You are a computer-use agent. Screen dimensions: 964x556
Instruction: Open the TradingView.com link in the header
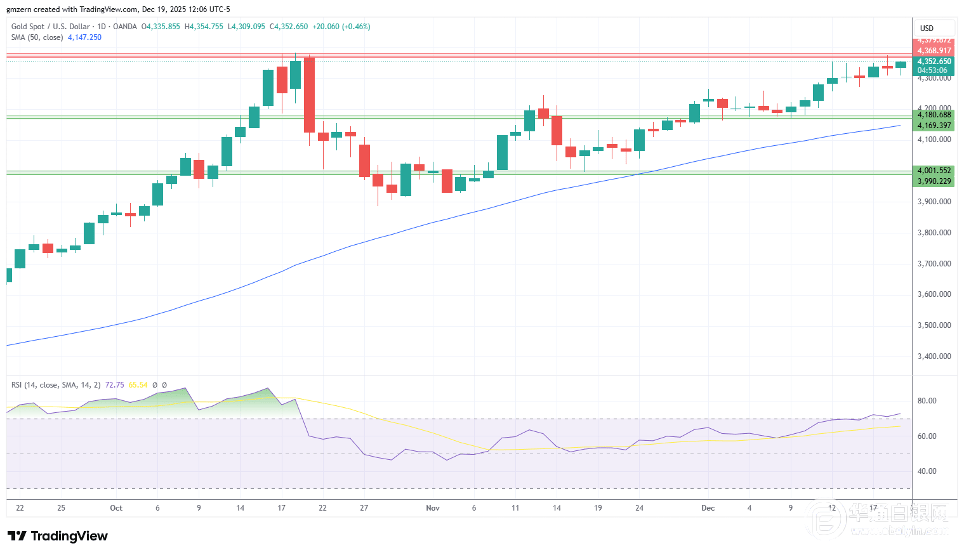tap(108, 9)
